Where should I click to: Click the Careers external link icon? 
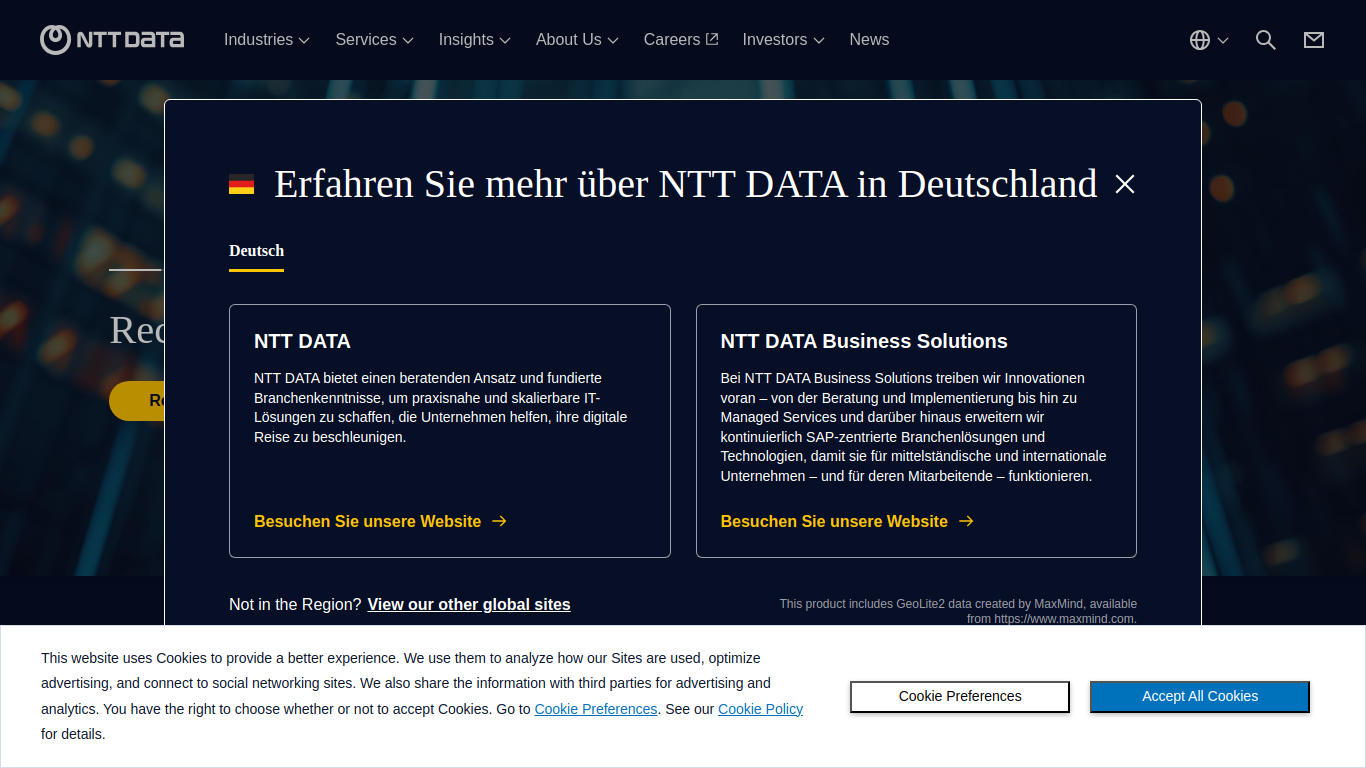point(712,39)
